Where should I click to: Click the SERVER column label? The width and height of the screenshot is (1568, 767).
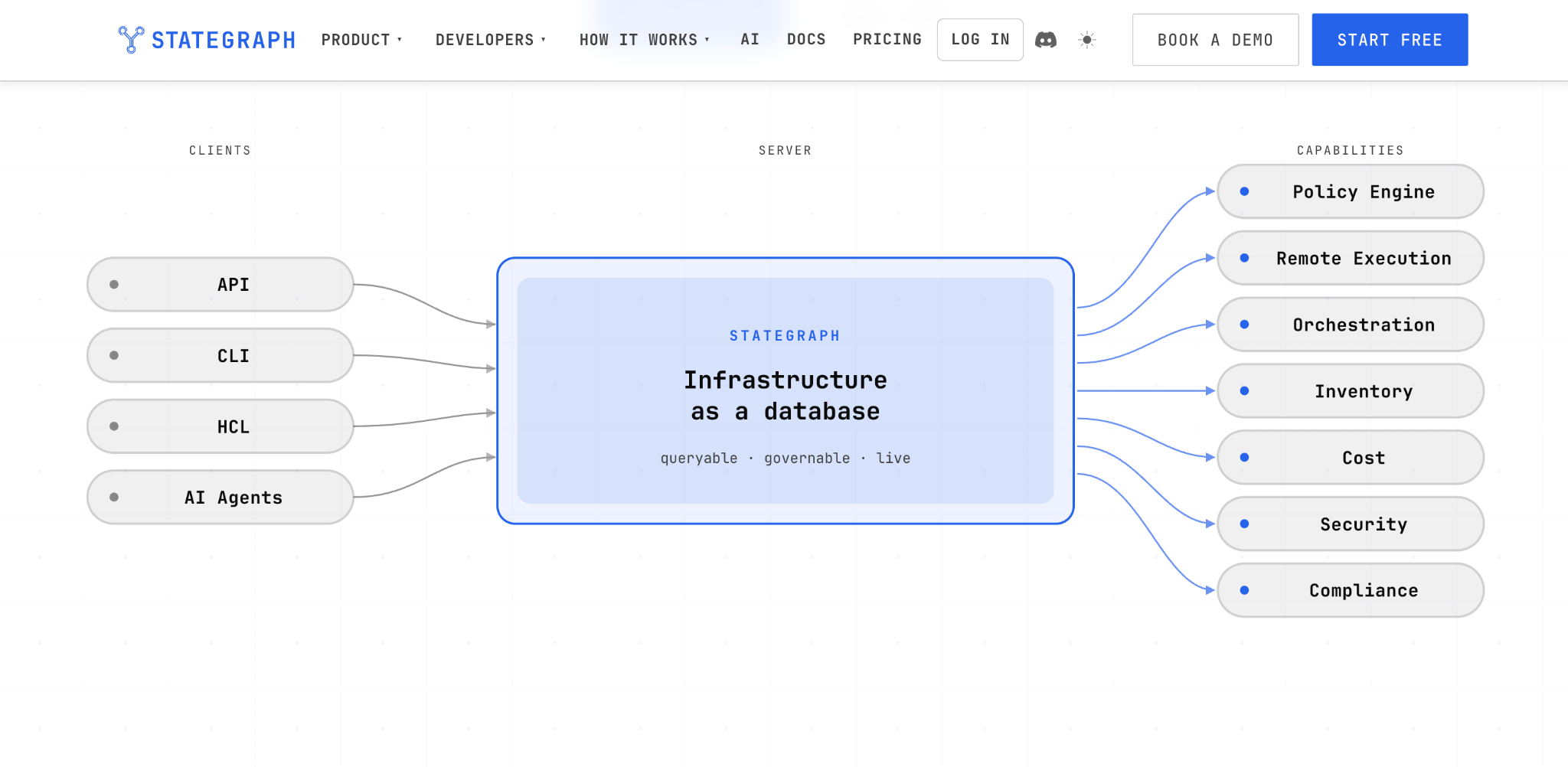point(785,151)
